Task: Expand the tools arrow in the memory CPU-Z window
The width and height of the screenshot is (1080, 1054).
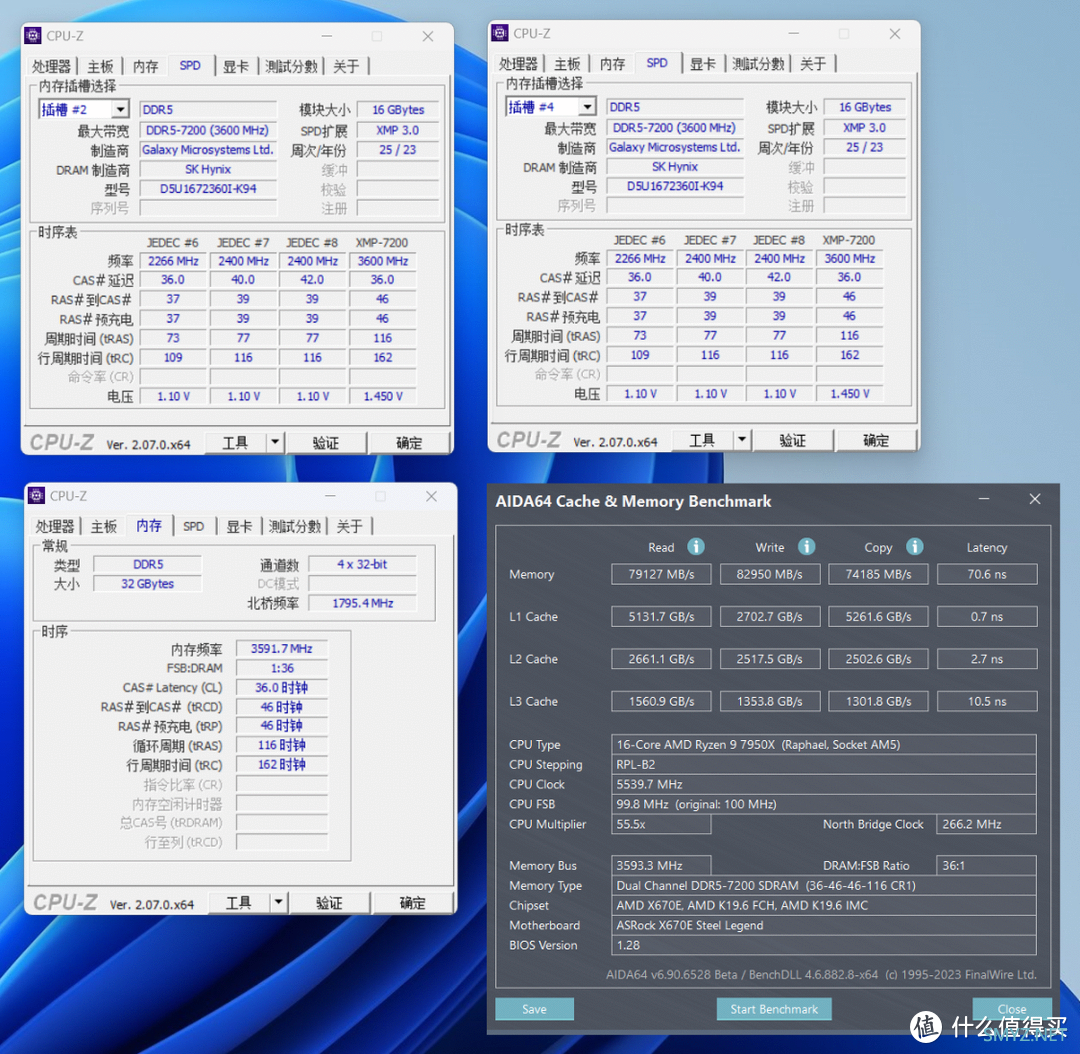Action: click(x=278, y=902)
